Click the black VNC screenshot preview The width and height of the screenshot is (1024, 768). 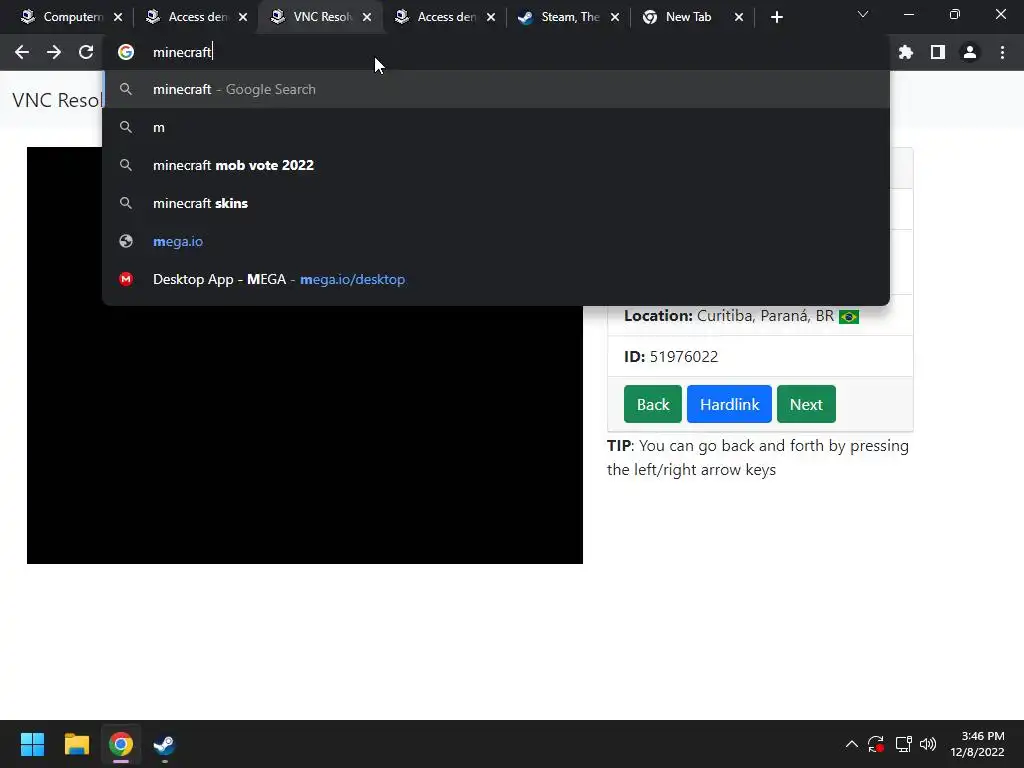[x=304, y=435]
